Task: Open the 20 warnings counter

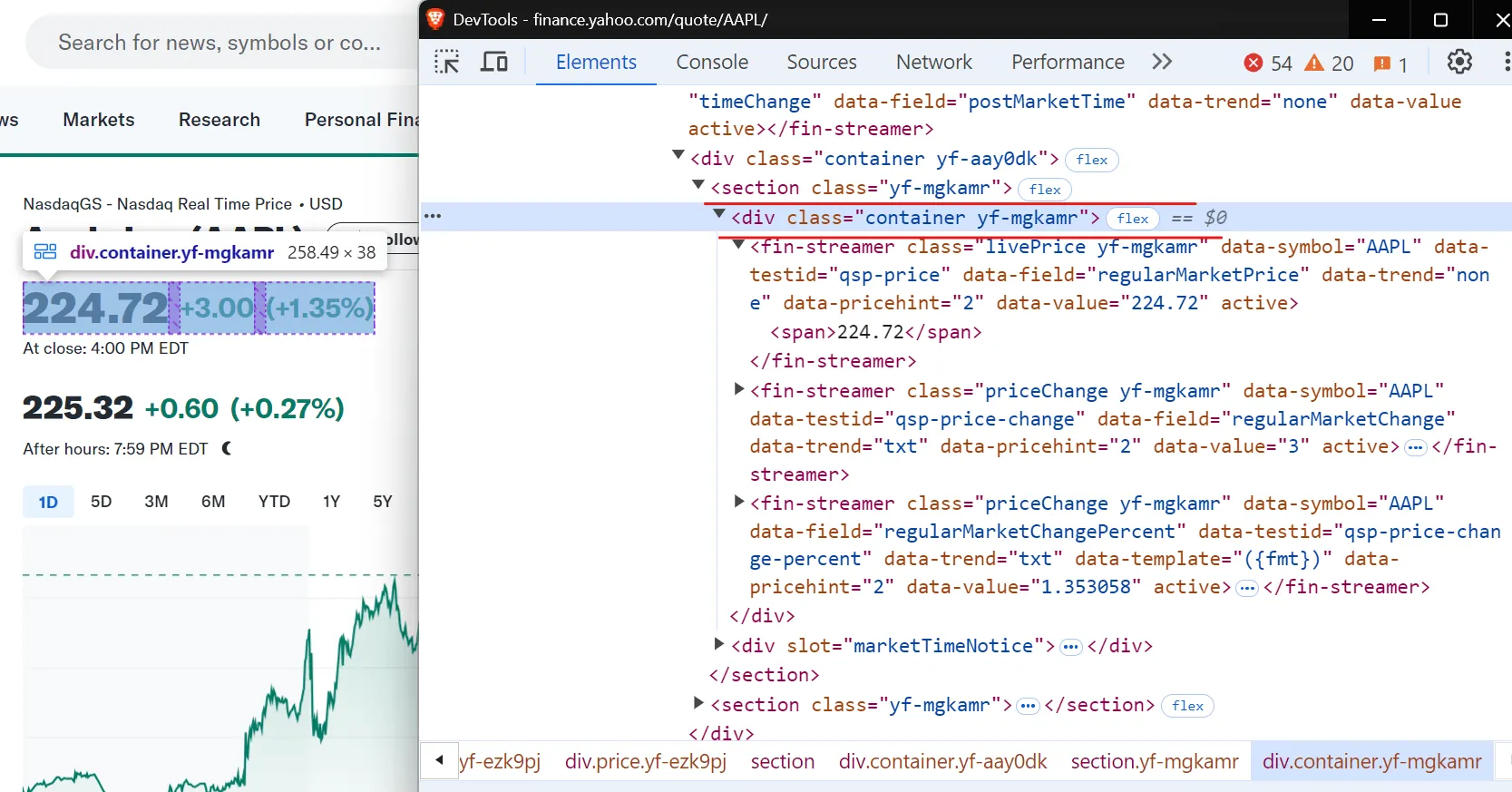Action: [x=1329, y=63]
